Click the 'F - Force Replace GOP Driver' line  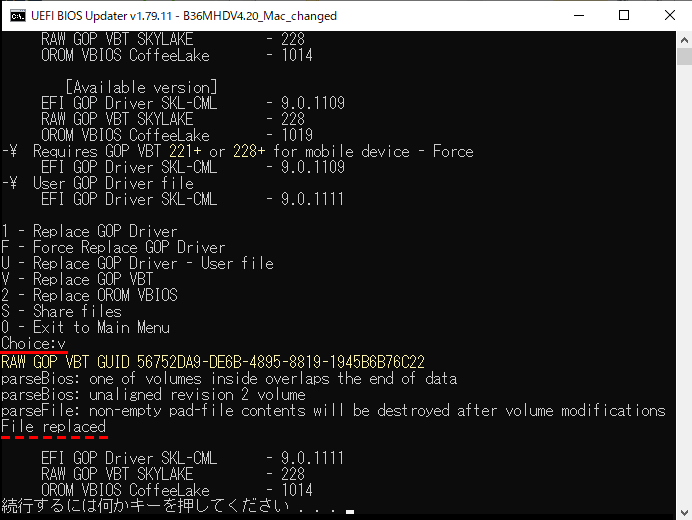(113, 247)
